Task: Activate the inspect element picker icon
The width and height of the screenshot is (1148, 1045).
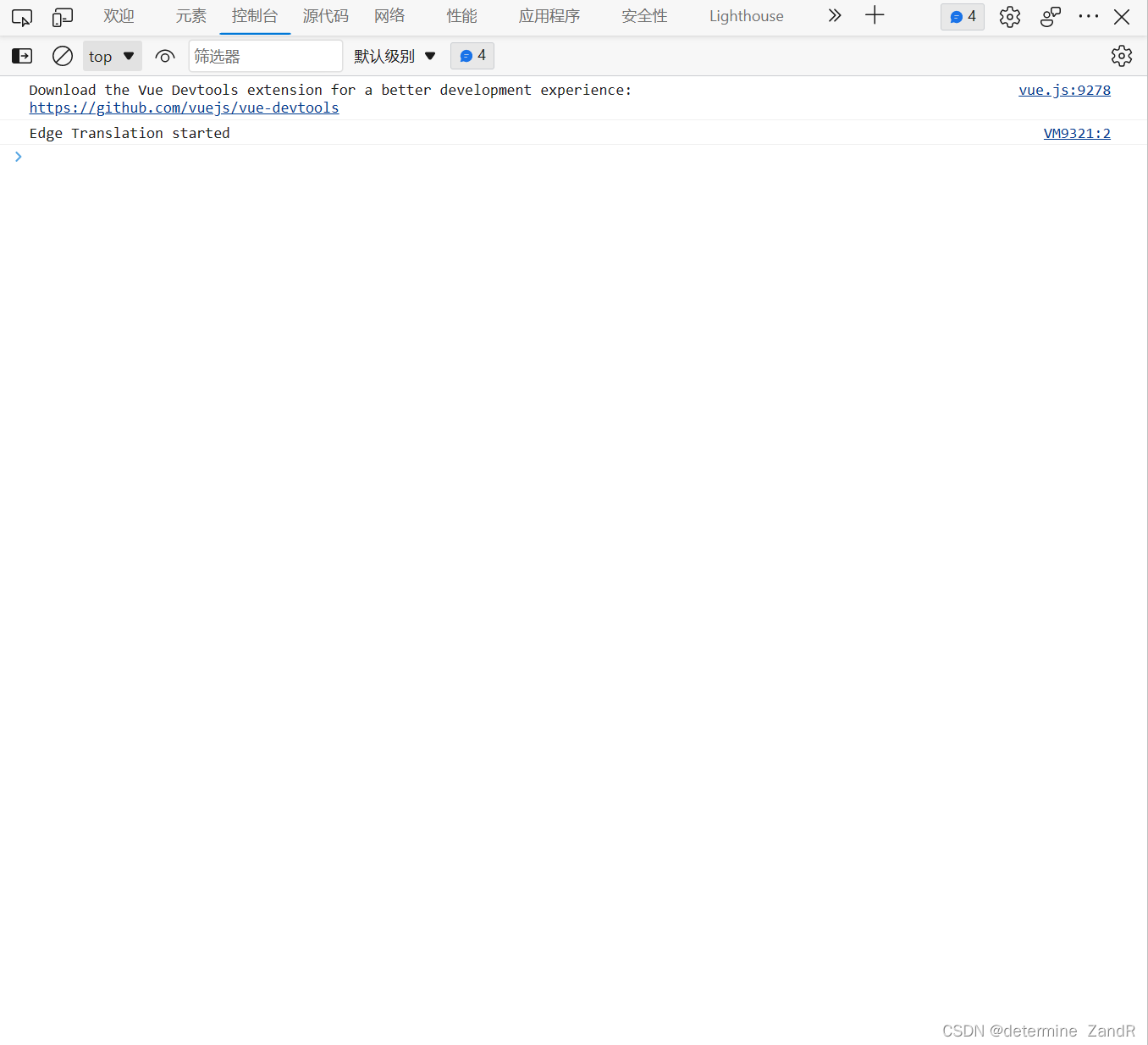Action: tap(22, 17)
